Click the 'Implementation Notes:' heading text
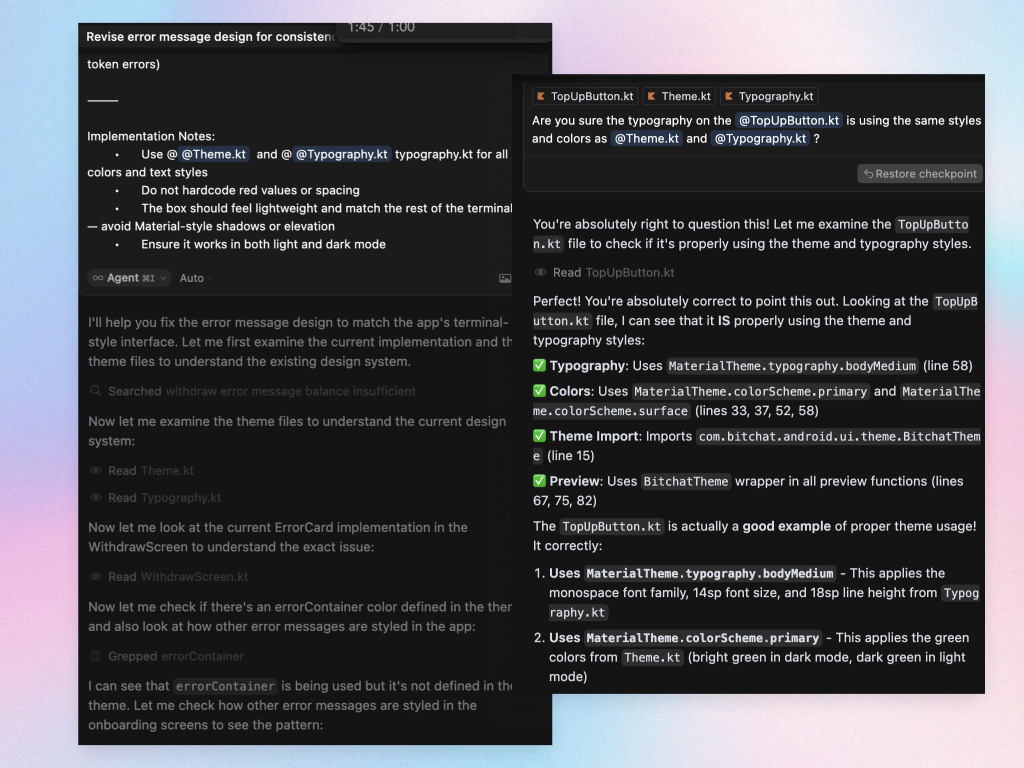The height and width of the screenshot is (768, 1024). click(151, 136)
